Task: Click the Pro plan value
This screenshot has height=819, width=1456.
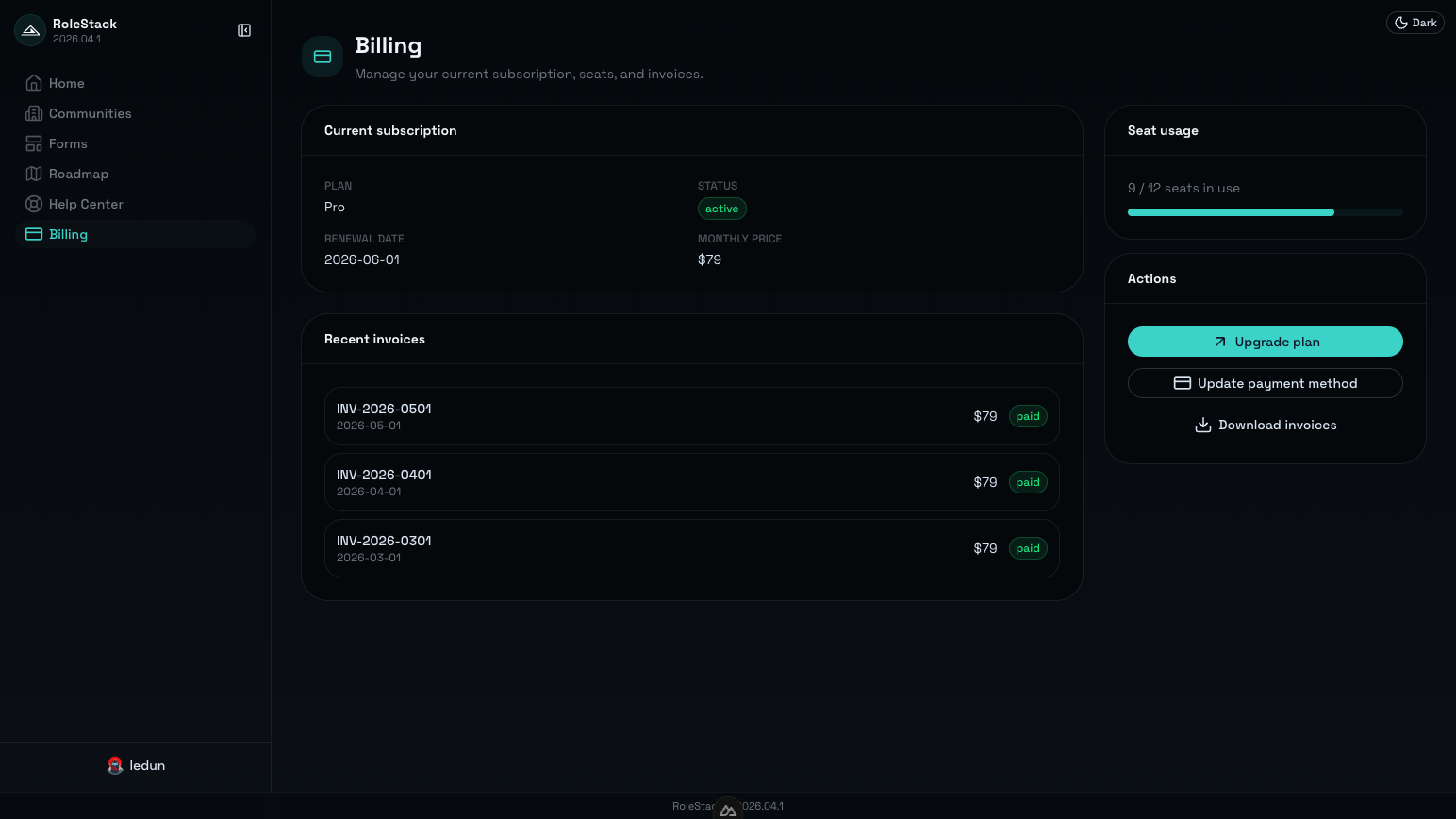Action: click(x=335, y=207)
